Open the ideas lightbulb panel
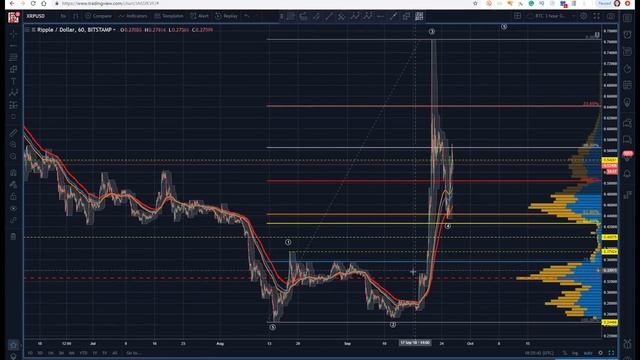Screen dimensions: 640x360 coord(627,102)
